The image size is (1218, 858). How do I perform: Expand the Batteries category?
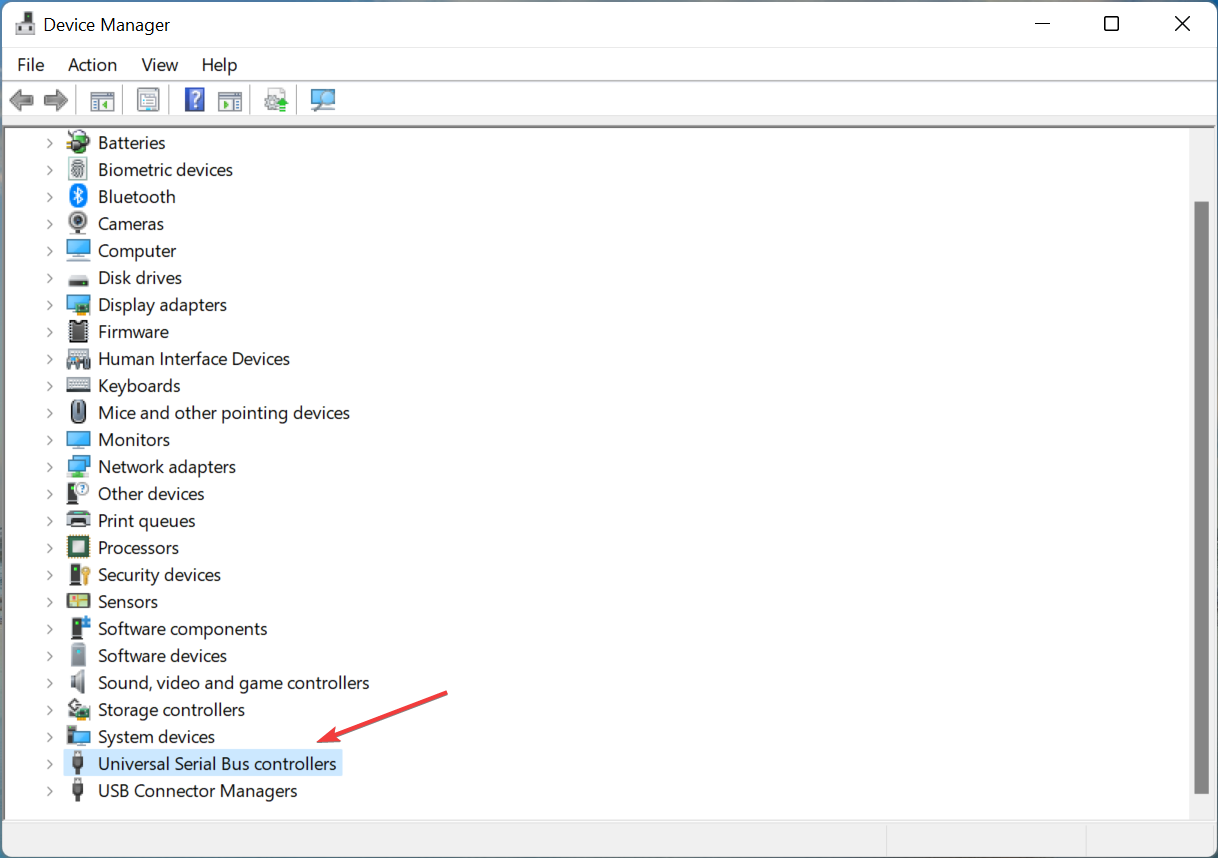coord(49,143)
